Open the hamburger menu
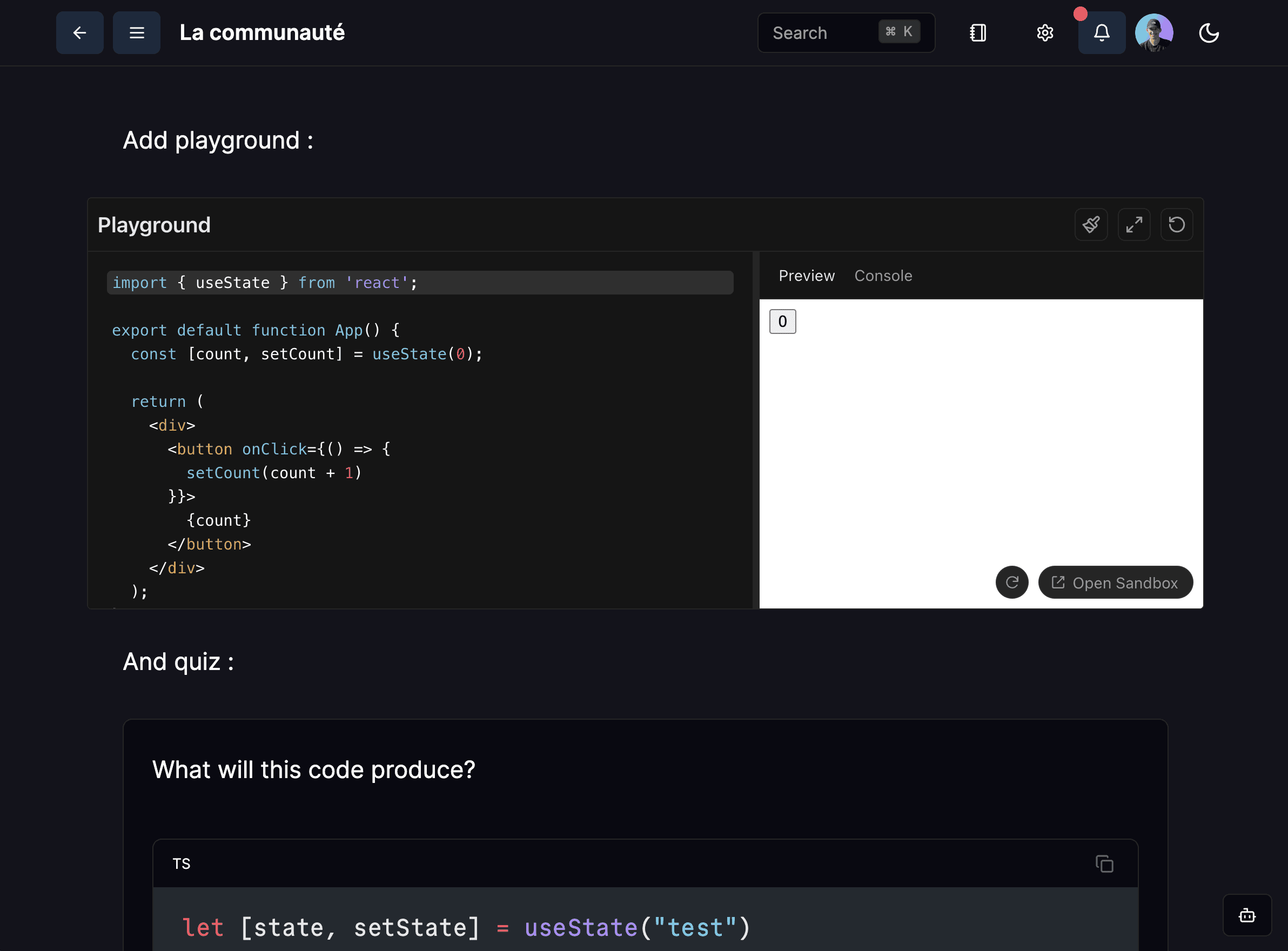 (136, 33)
